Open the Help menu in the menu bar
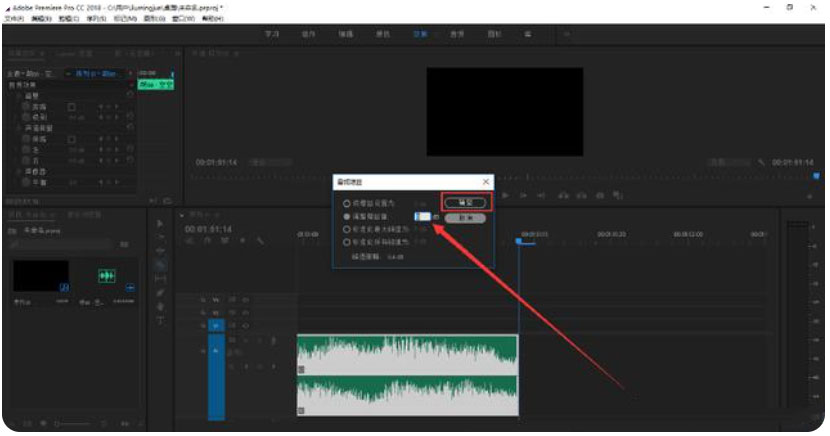The image size is (830, 436). pos(212,18)
